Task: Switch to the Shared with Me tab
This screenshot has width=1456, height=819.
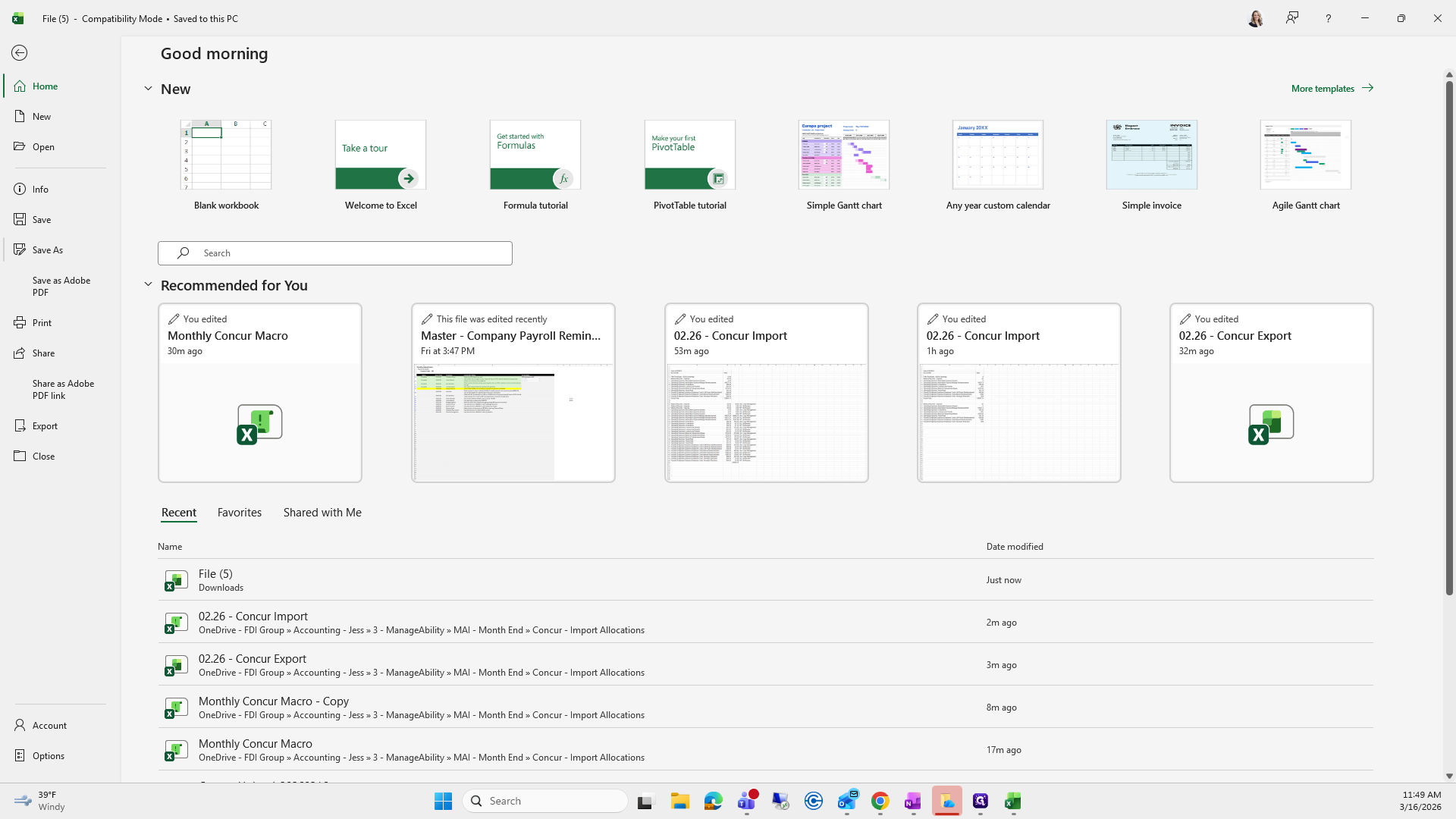Action: pyautogui.click(x=322, y=513)
